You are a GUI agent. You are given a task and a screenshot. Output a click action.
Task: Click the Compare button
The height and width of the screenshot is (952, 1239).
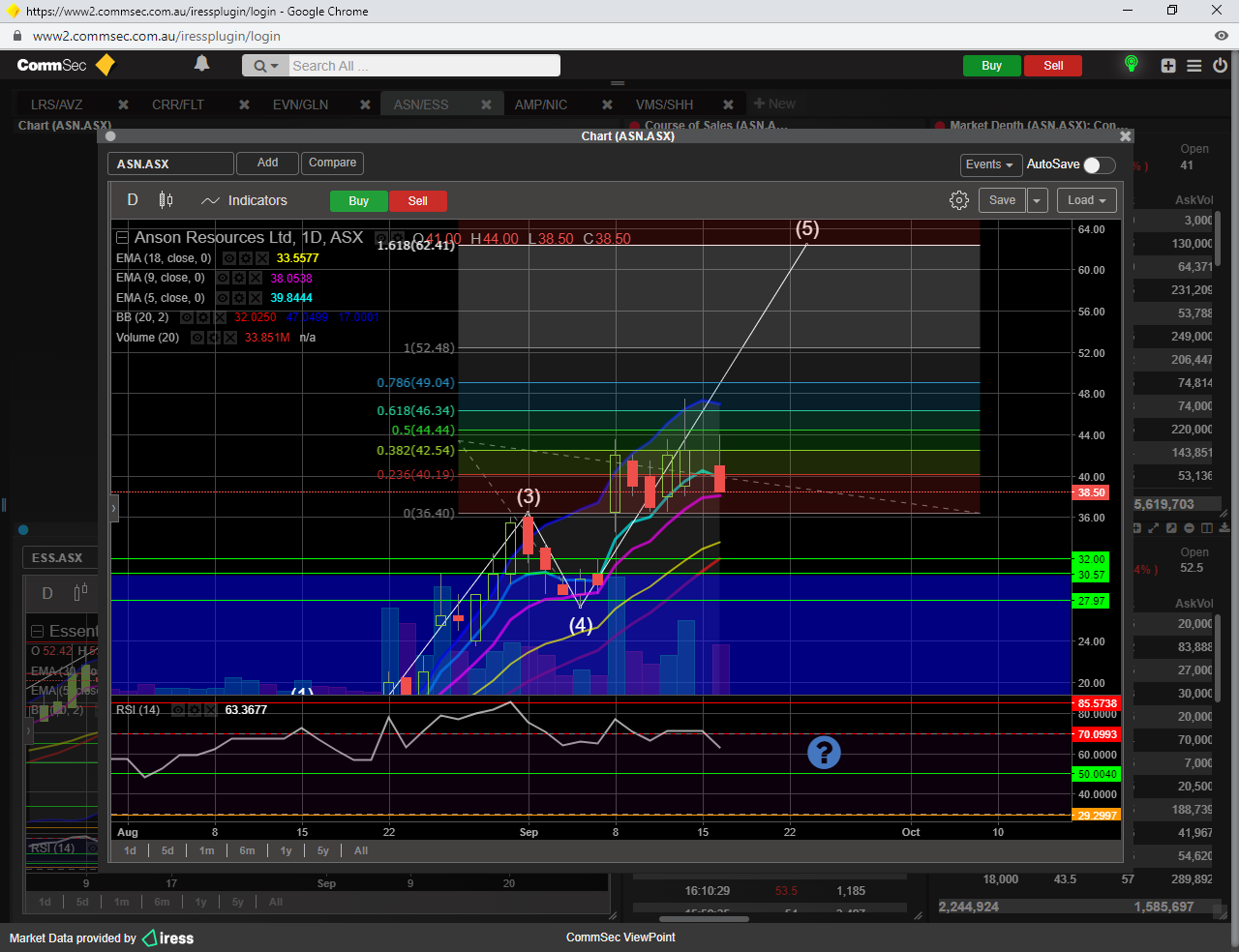pyautogui.click(x=332, y=163)
